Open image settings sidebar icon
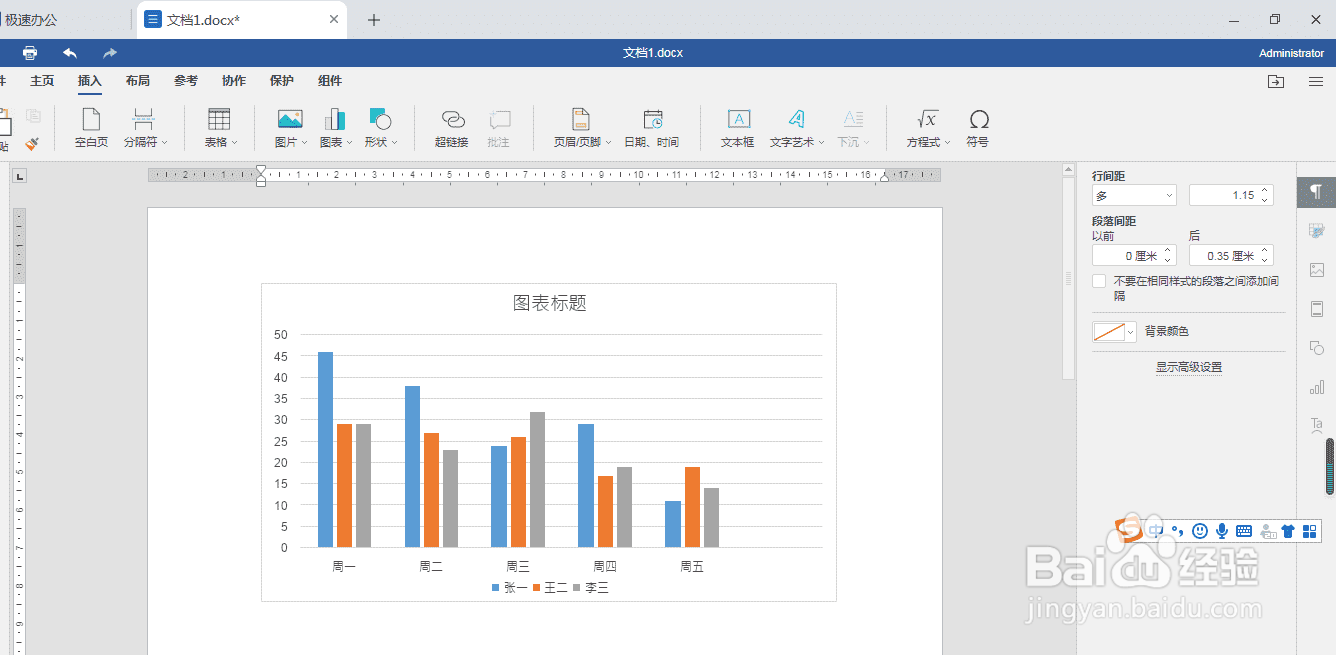 coord(1316,269)
